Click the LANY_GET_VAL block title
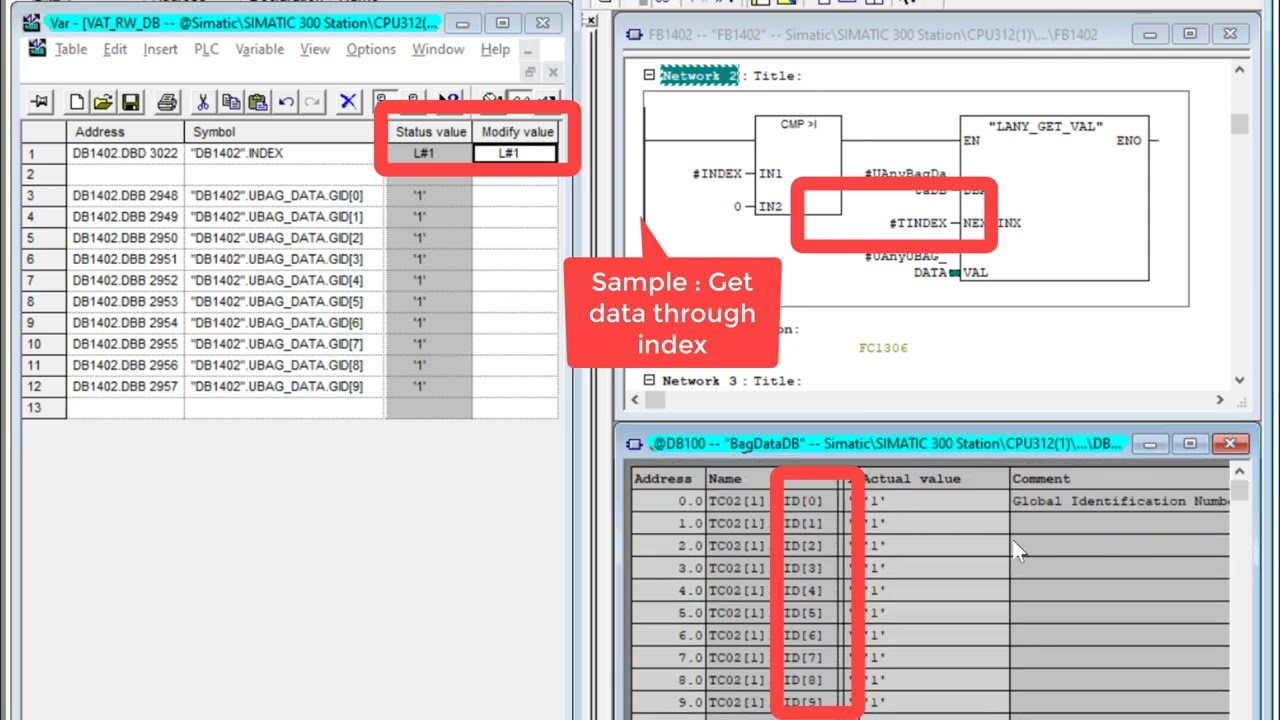1280x720 pixels. 1045,127
